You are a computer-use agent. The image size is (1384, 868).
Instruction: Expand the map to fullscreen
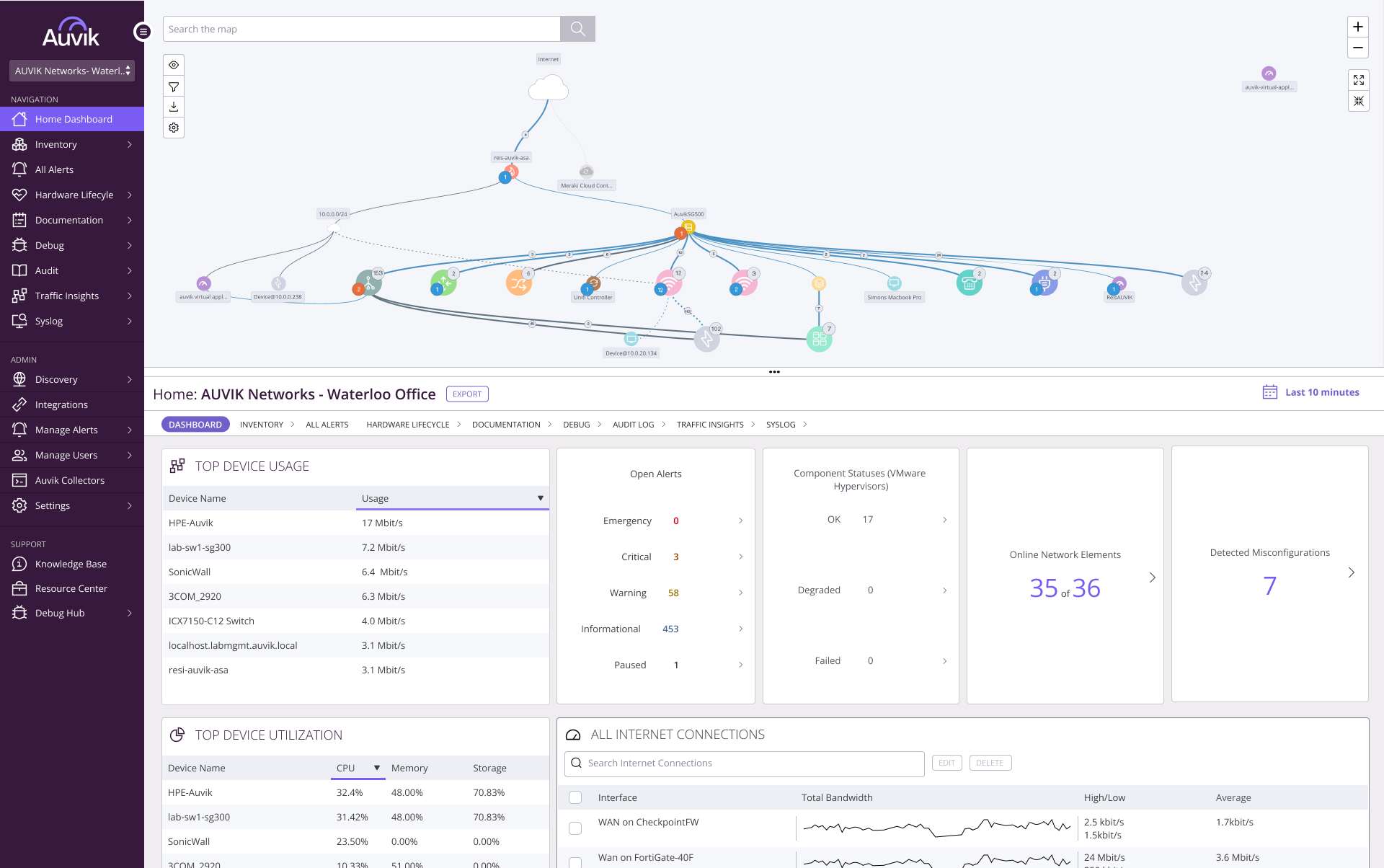(x=1359, y=80)
